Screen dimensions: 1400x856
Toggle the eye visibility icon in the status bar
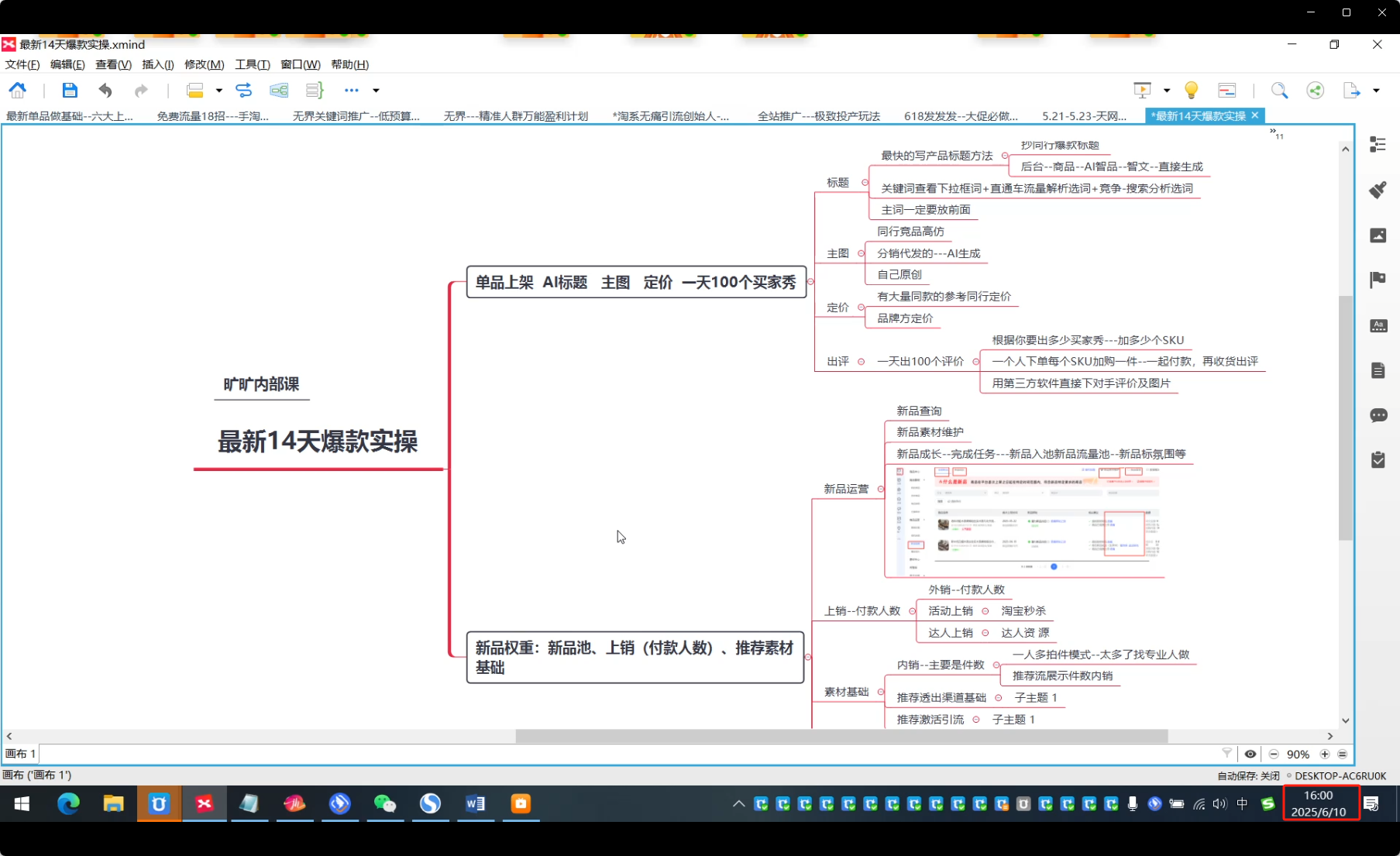pos(1250,754)
